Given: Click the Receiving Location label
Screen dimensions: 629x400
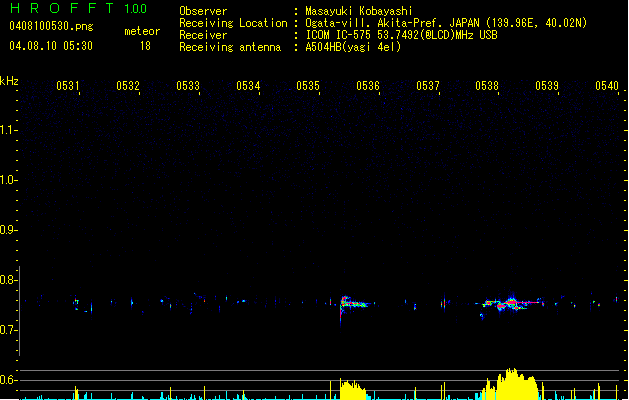Looking at the screenshot, I should (x=233, y=23).
